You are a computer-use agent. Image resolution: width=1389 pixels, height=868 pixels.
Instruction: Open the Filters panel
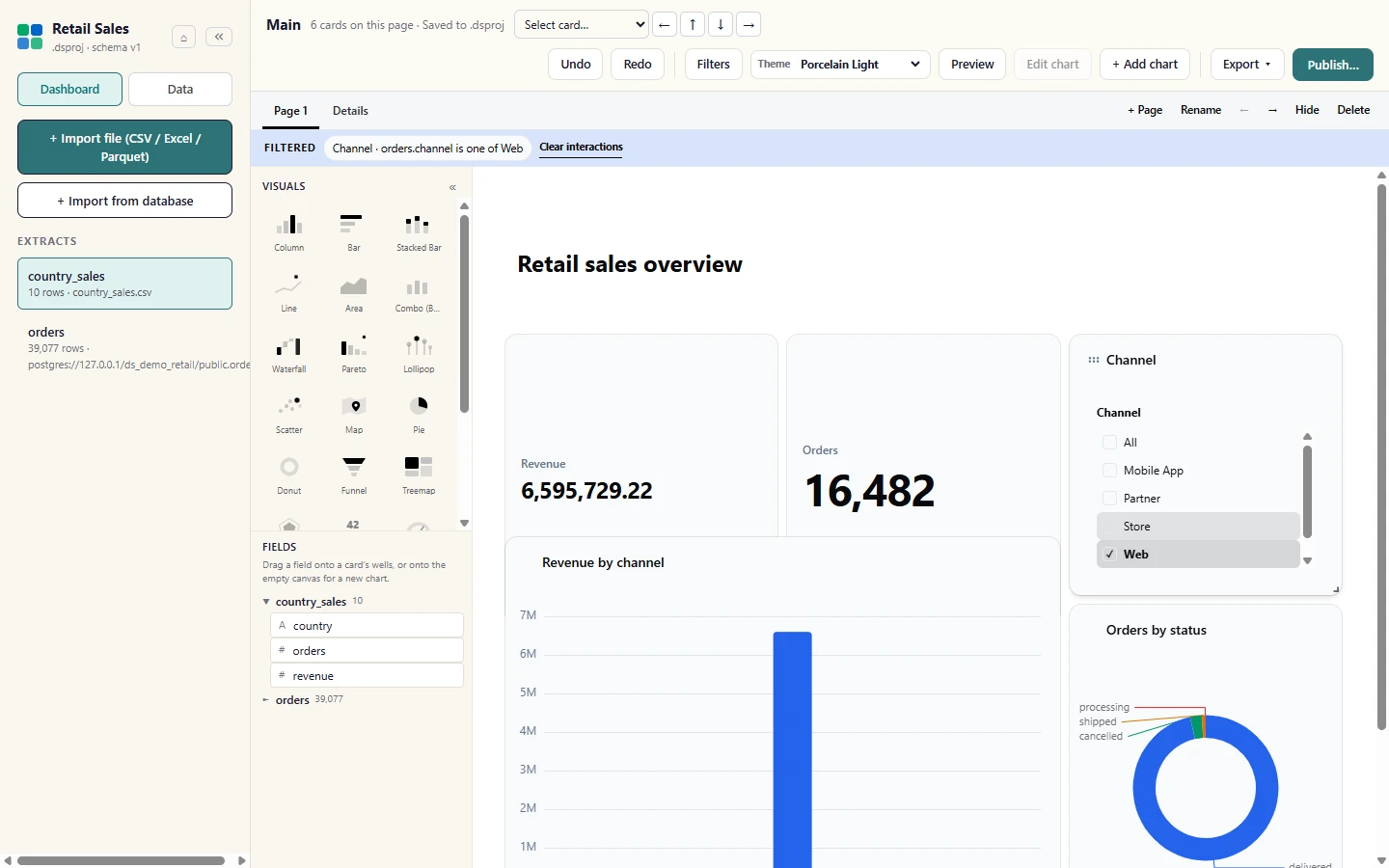pos(714,65)
